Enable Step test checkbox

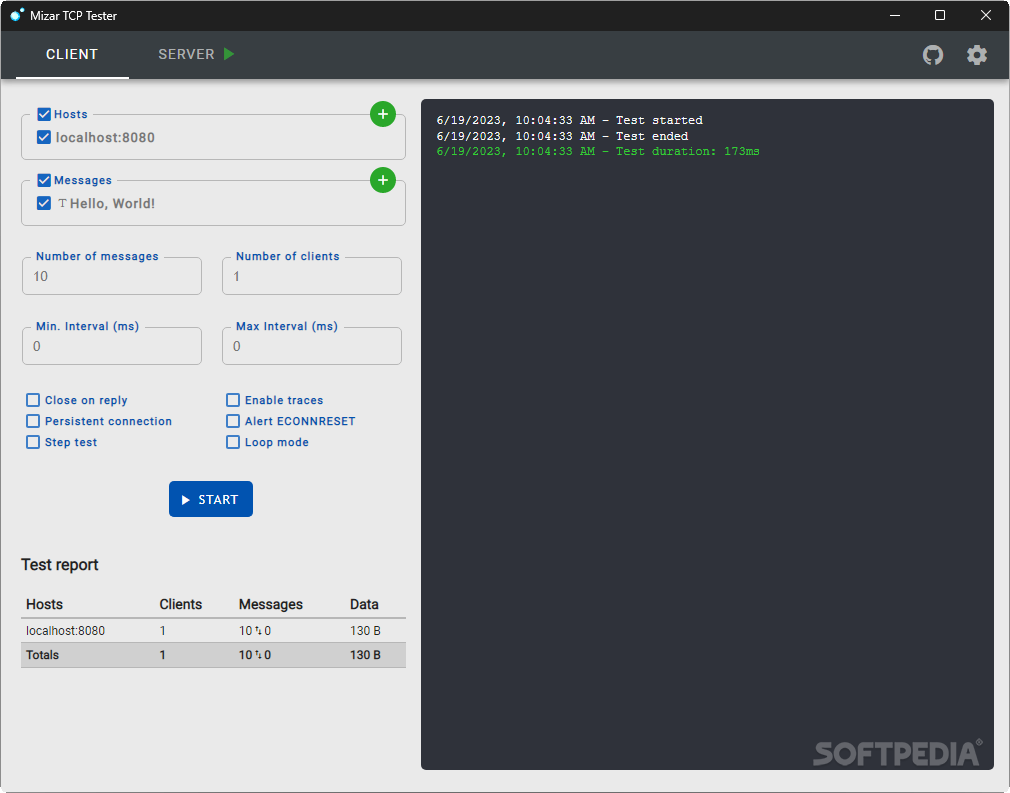[x=33, y=442]
